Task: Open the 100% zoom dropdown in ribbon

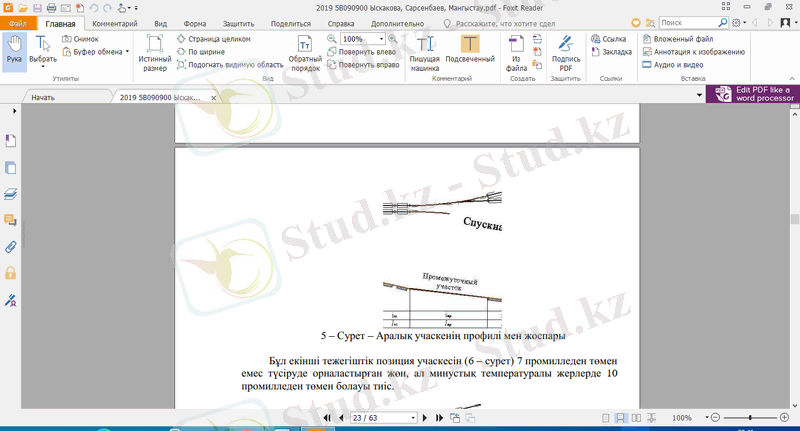Action: pyautogui.click(x=382, y=38)
